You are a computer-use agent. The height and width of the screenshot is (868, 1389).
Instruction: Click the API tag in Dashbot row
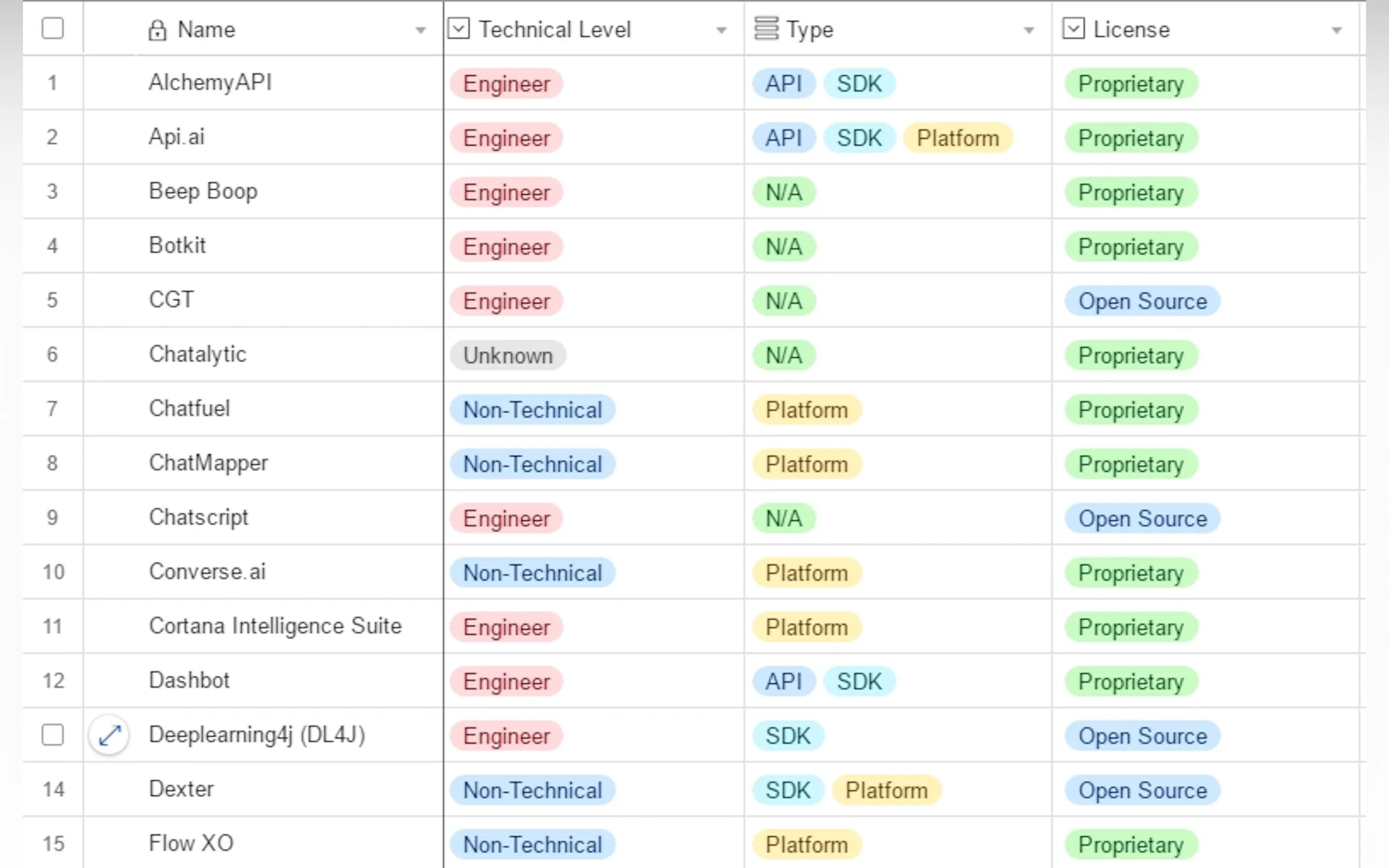[x=783, y=682]
